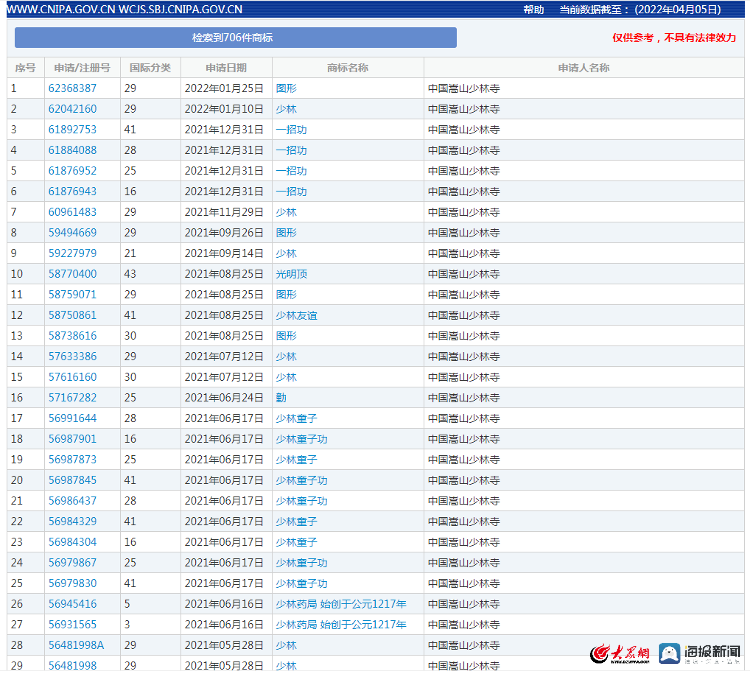Open registration number 62368387
750x674 pixels.
(x=72, y=88)
